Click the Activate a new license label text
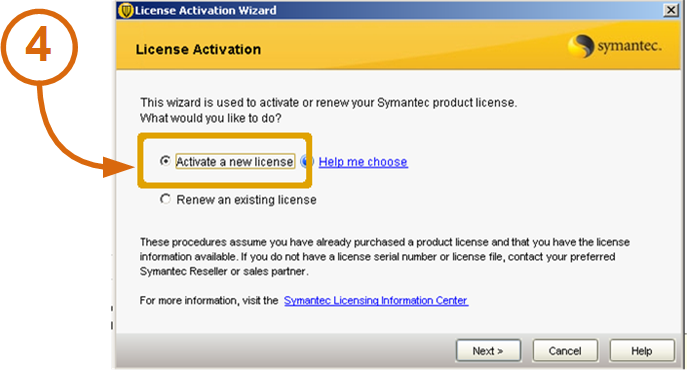Screen dimensions: 688x371 point(235,162)
